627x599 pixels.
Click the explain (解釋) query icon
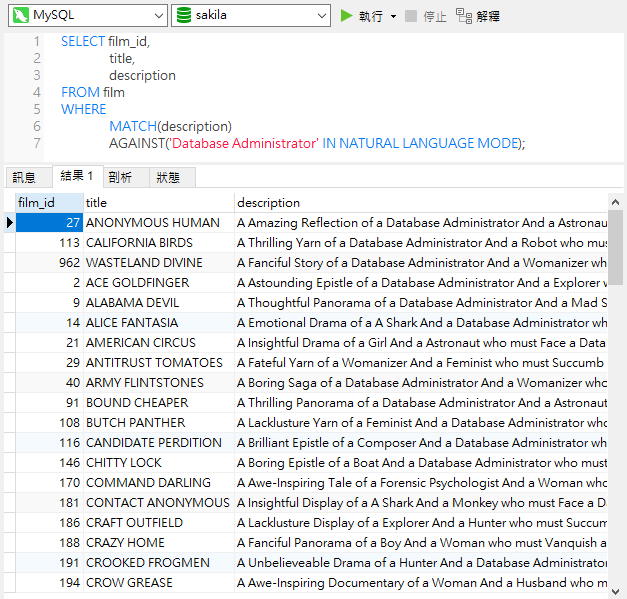(463, 16)
